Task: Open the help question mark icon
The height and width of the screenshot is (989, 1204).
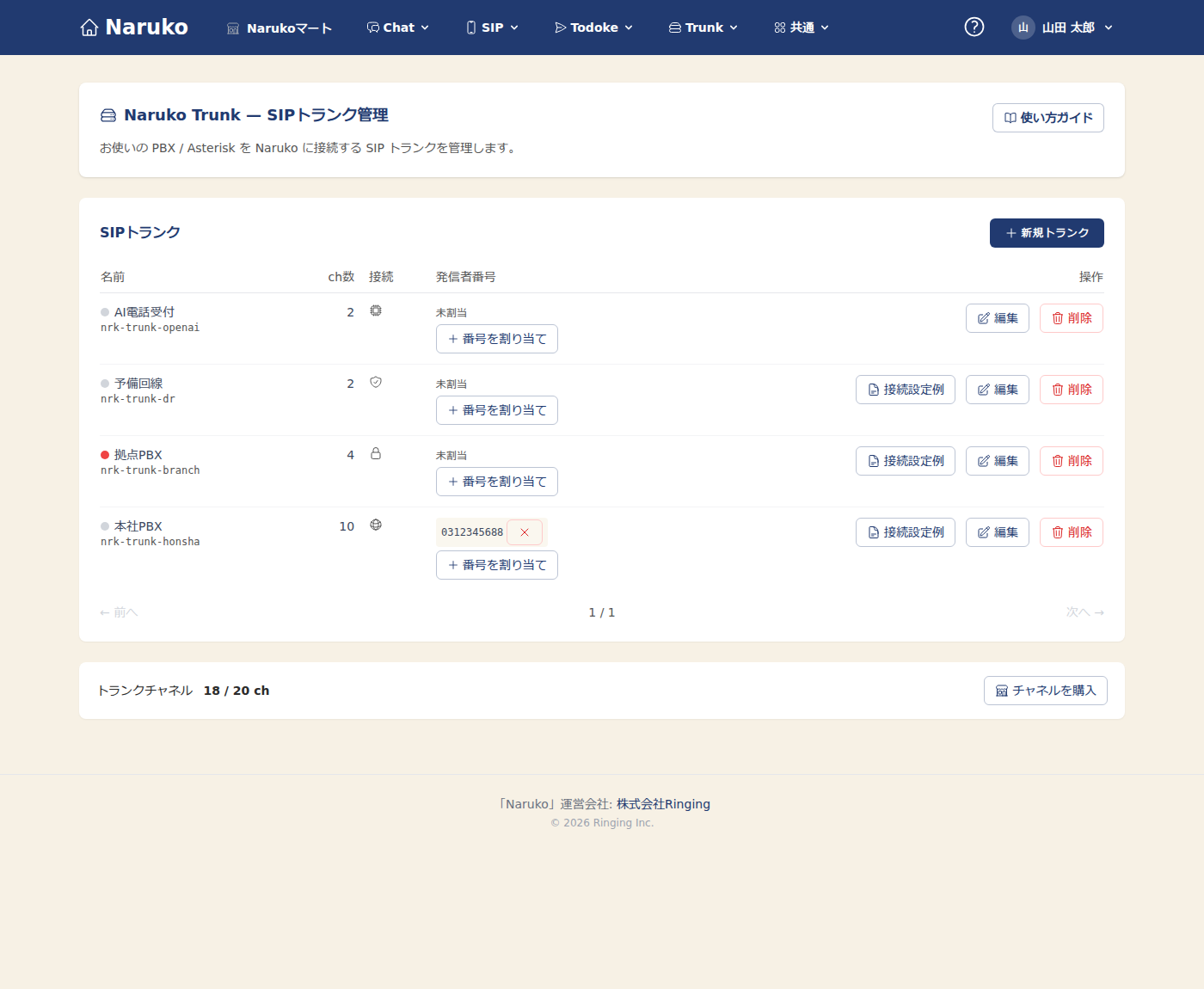Action: (x=974, y=28)
